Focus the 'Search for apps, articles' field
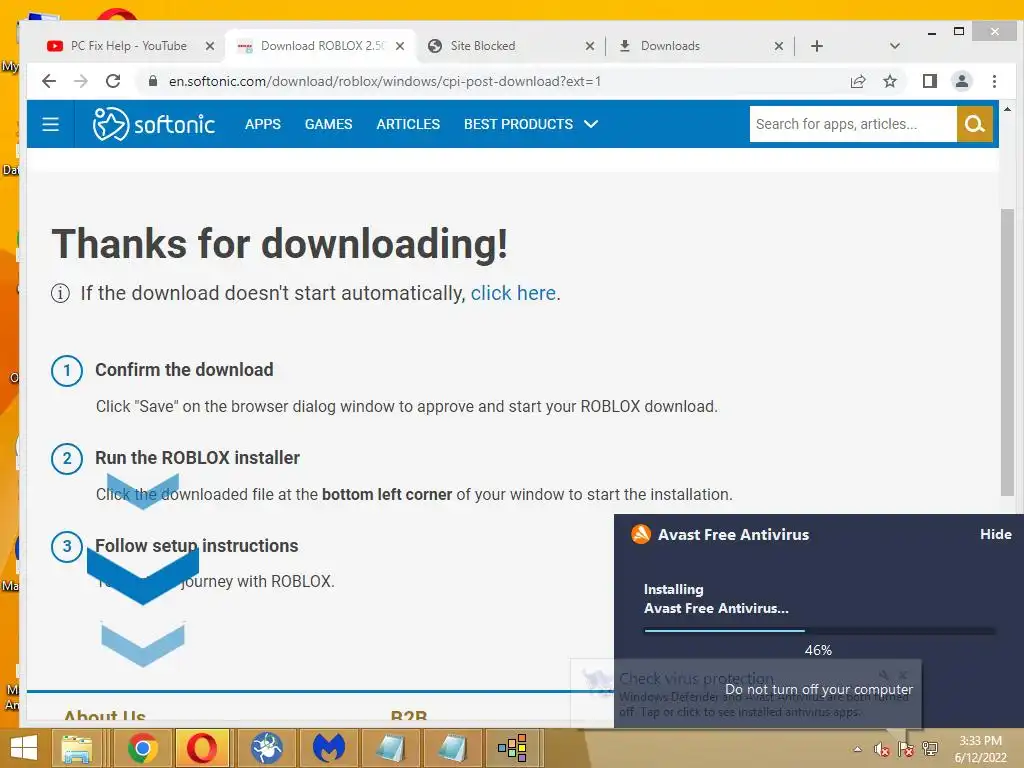1024x768 pixels. click(x=853, y=124)
